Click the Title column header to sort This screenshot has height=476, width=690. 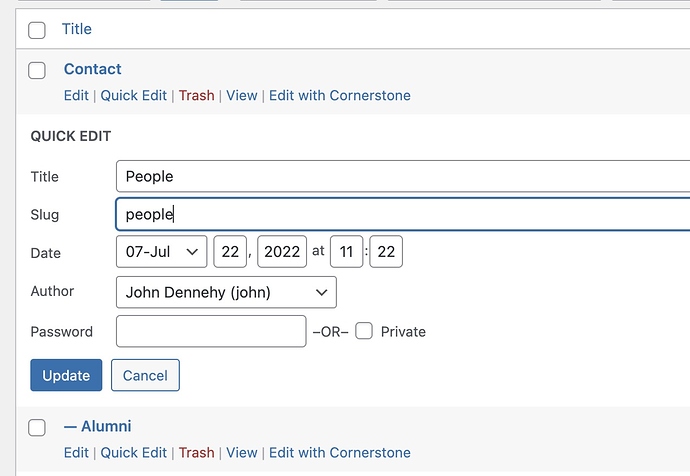click(77, 29)
